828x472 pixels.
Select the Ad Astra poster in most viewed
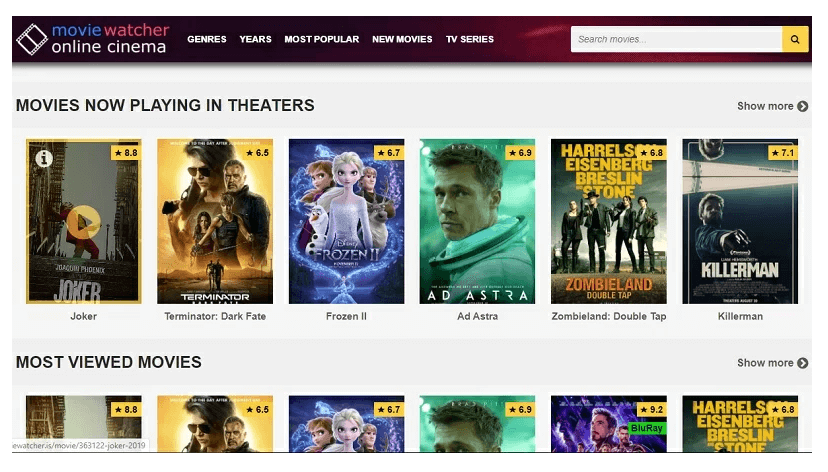477,424
